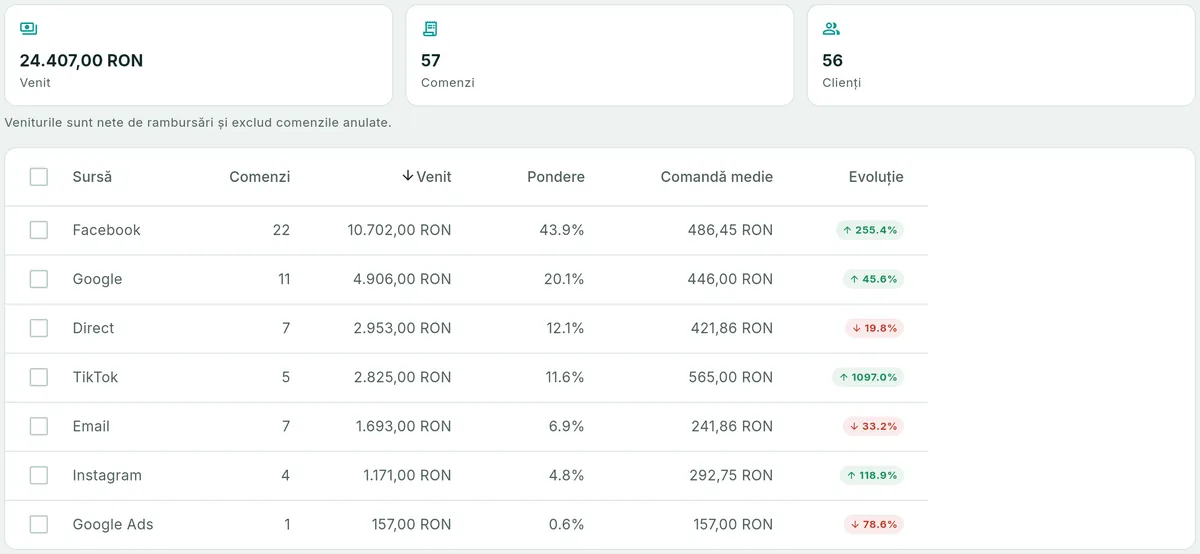Click the 6.9% share cell
The height and width of the screenshot is (554, 1200).
pos(568,426)
